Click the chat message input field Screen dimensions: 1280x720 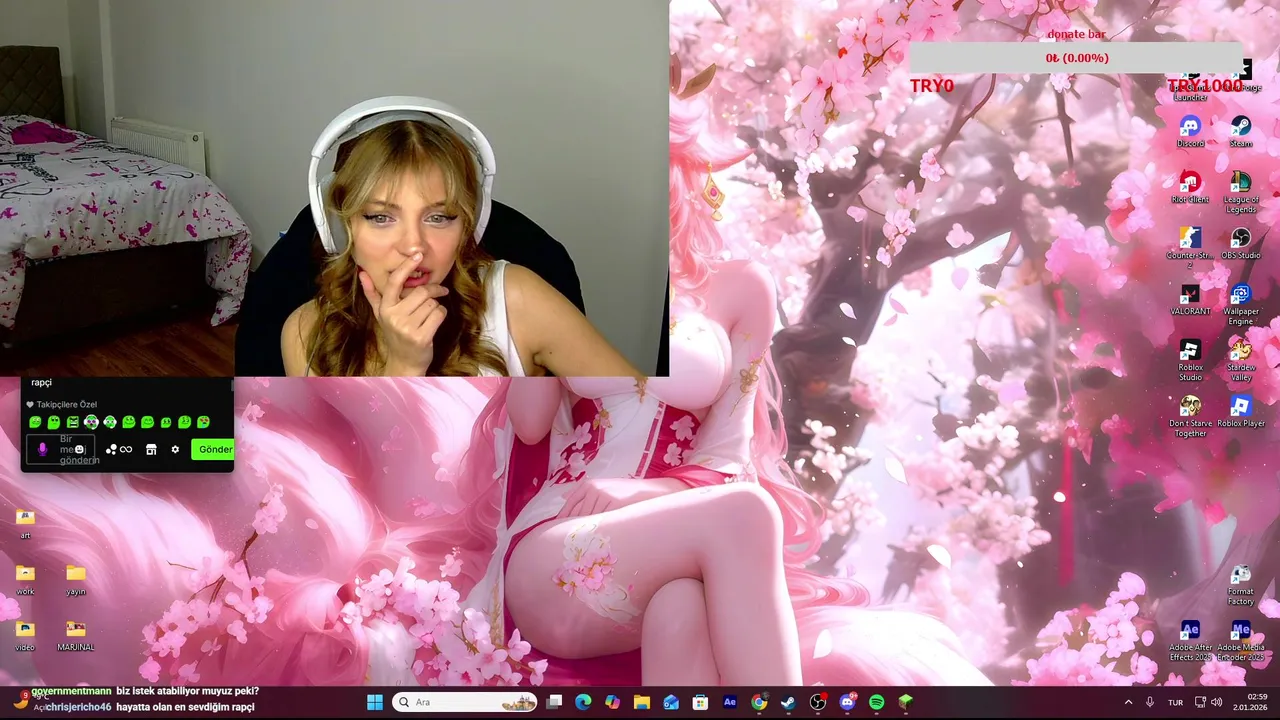tap(60, 449)
